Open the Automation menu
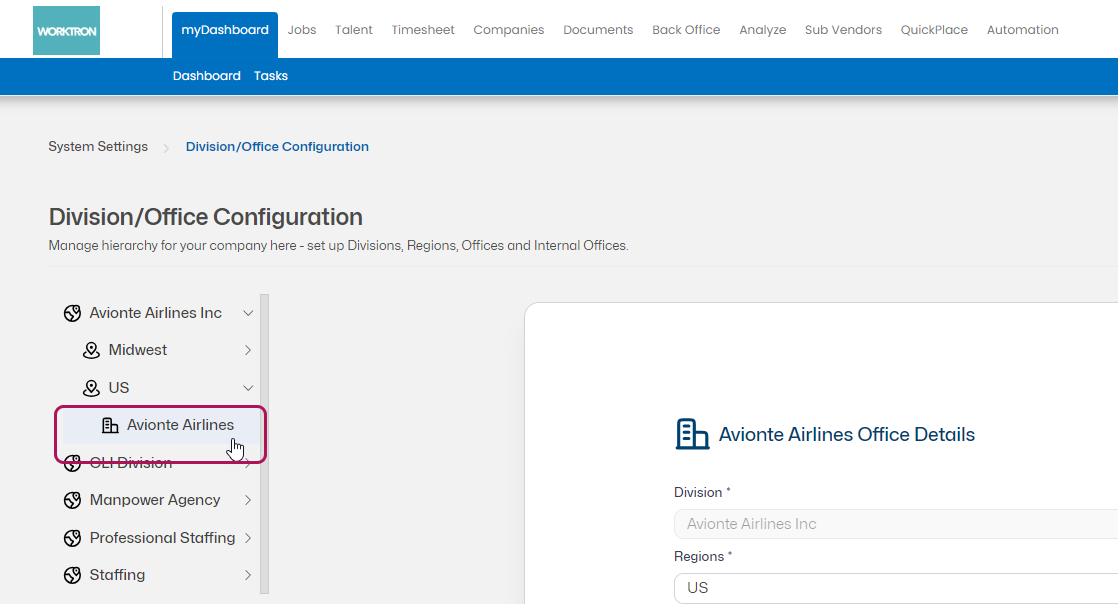 pos(1022,30)
